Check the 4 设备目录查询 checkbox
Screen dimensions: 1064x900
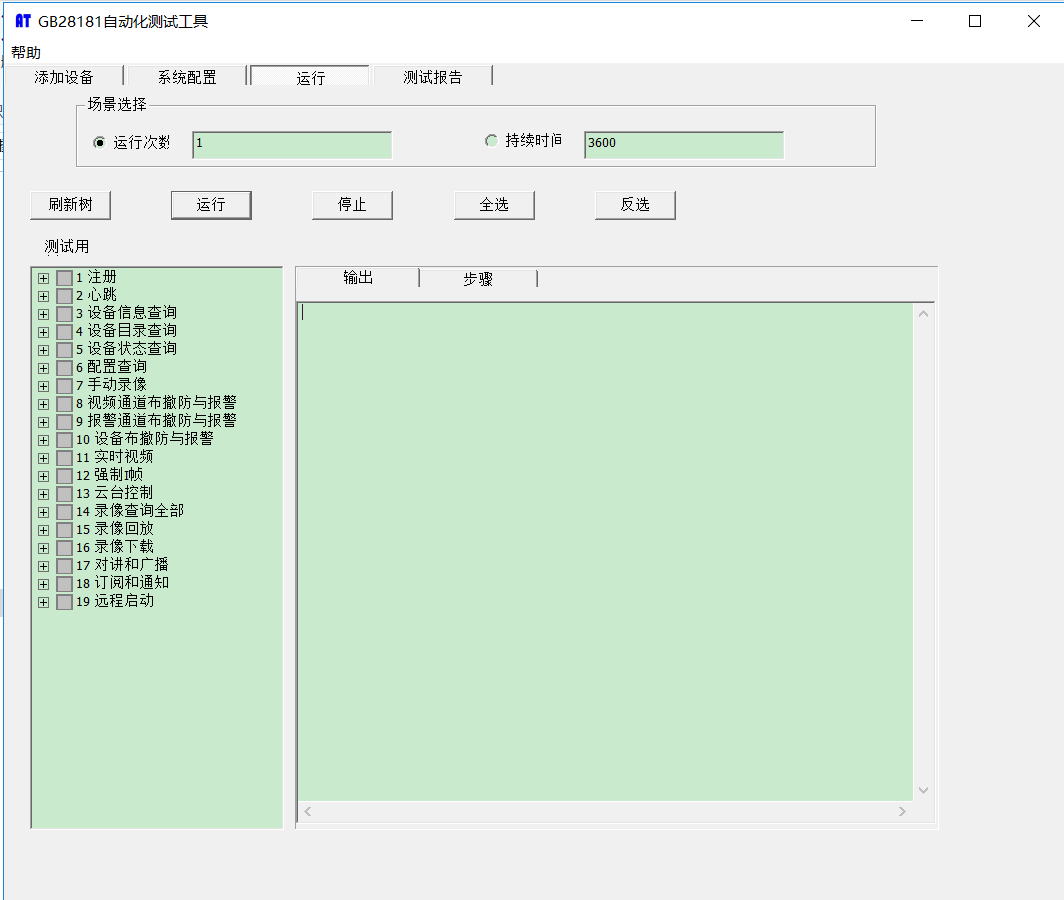[64, 332]
